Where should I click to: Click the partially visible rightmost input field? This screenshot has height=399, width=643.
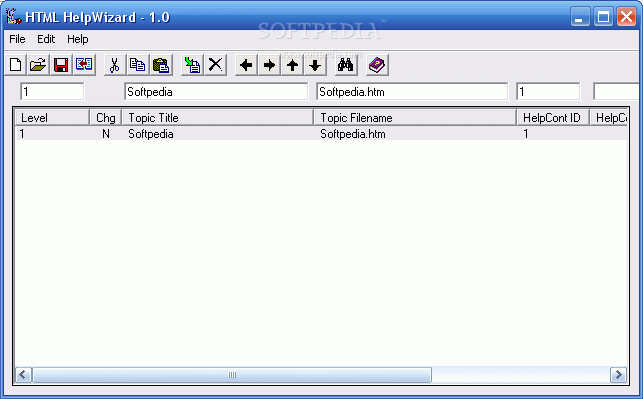pos(616,91)
